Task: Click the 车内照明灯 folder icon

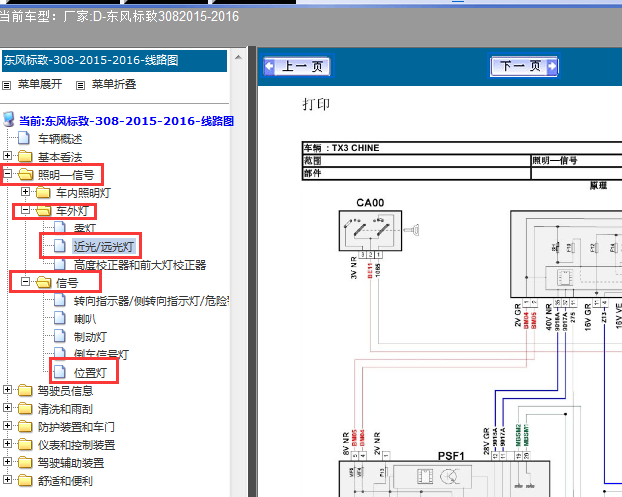Action: (x=43, y=192)
